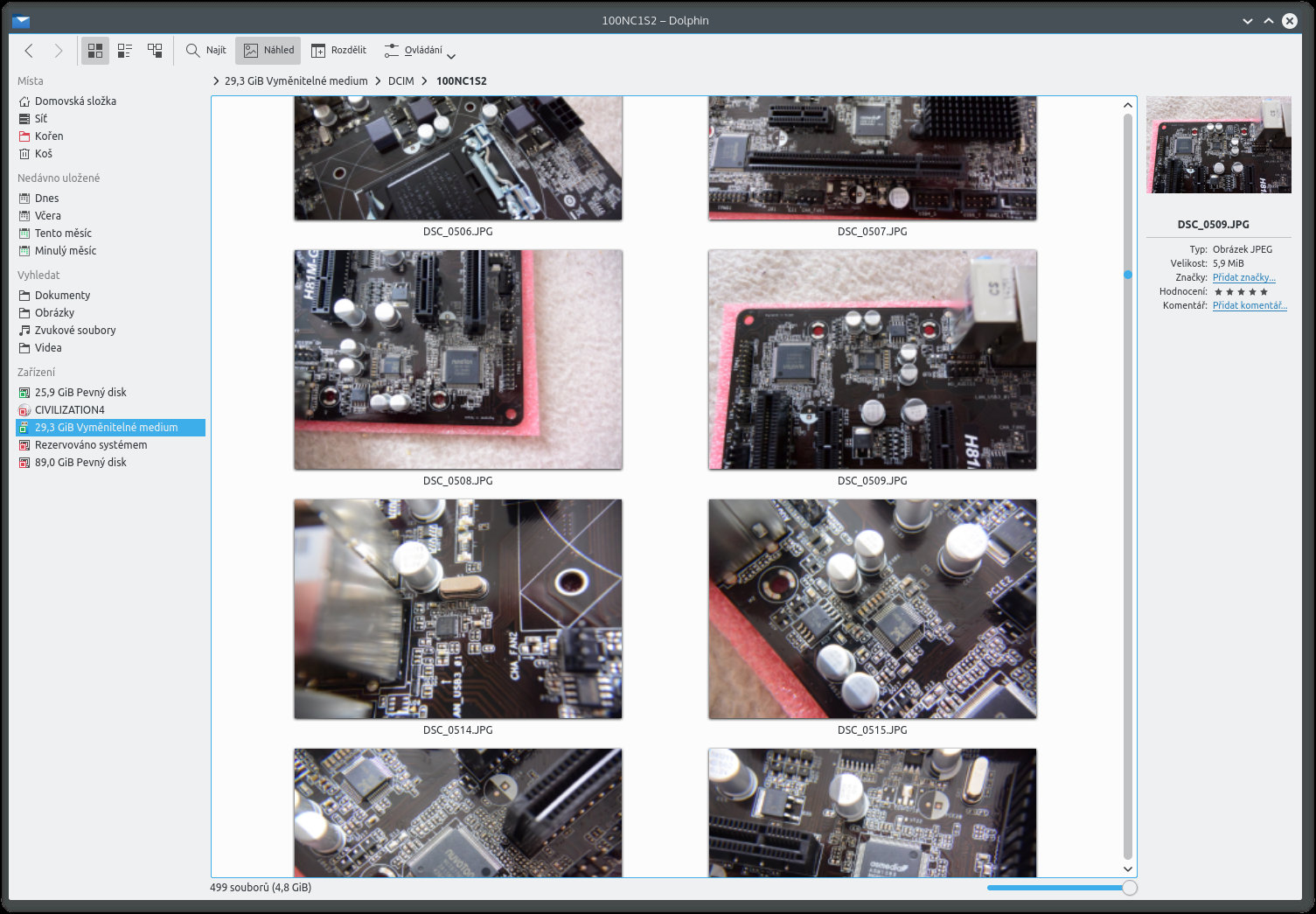Adjust the zoom slider handle
The image size is (1316, 914).
pyautogui.click(x=1130, y=888)
